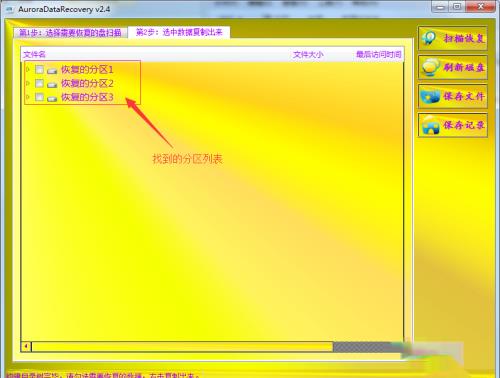Viewport: 500px width, 378px height.
Task: Select the 第2步 选中数据复制出来 tab
Action: (179, 32)
